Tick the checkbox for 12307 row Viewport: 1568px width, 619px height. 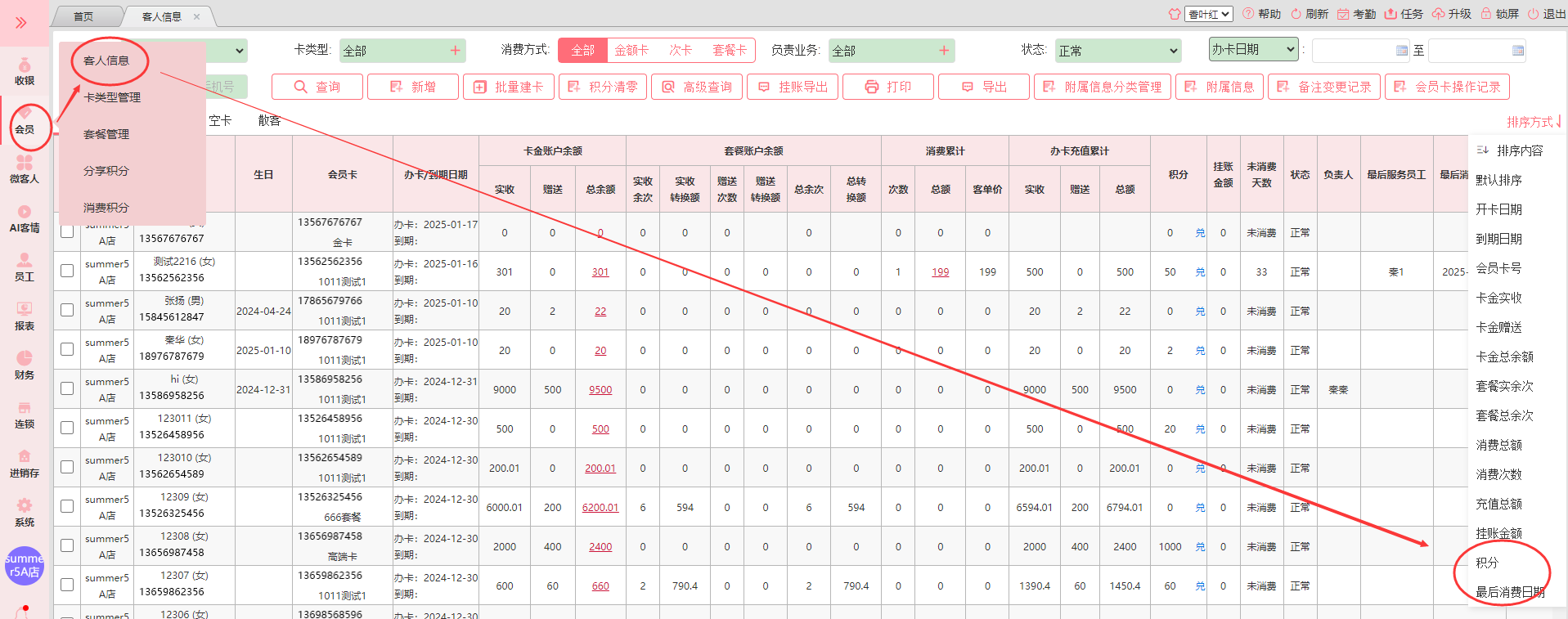tap(67, 585)
